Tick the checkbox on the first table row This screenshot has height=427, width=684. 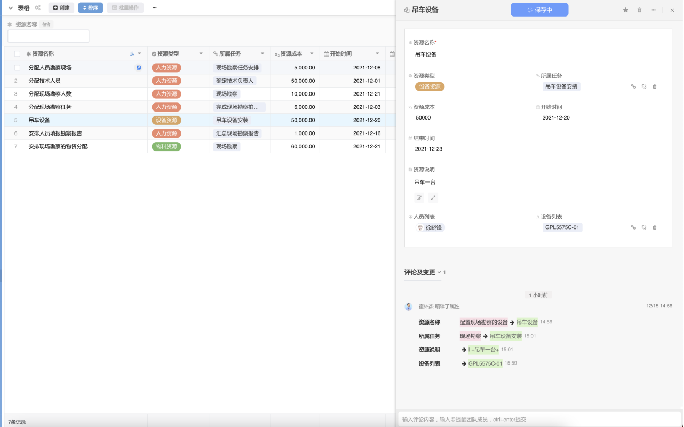pyautogui.click(x=17, y=68)
